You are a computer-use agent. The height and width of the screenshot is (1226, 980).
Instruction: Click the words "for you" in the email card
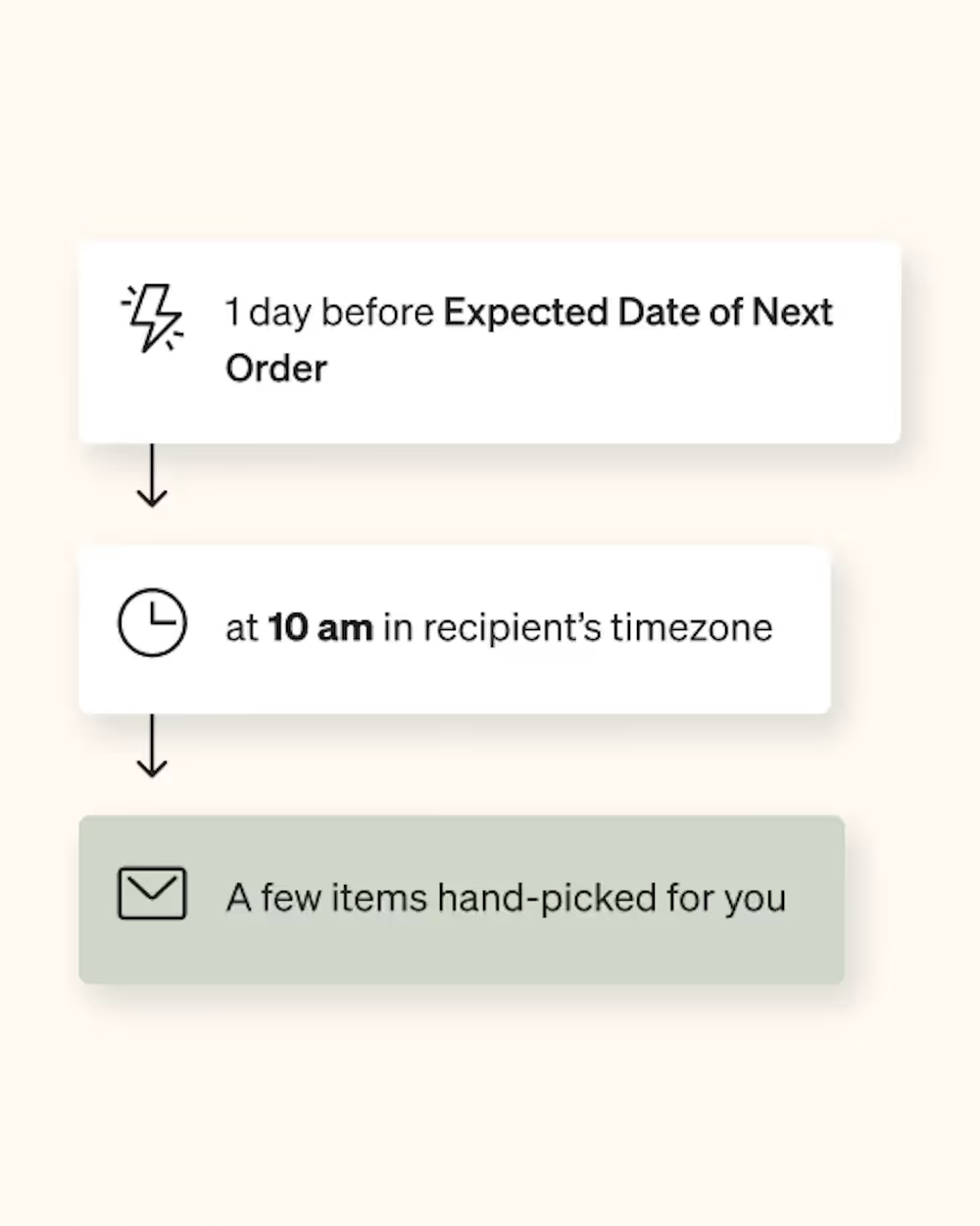tap(726, 899)
